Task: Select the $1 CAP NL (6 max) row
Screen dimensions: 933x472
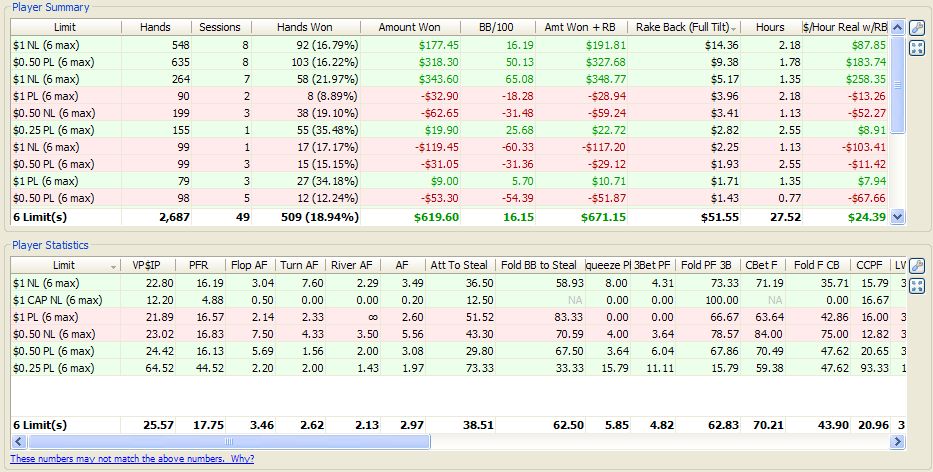Action: pyautogui.click(x=58, y=300)
